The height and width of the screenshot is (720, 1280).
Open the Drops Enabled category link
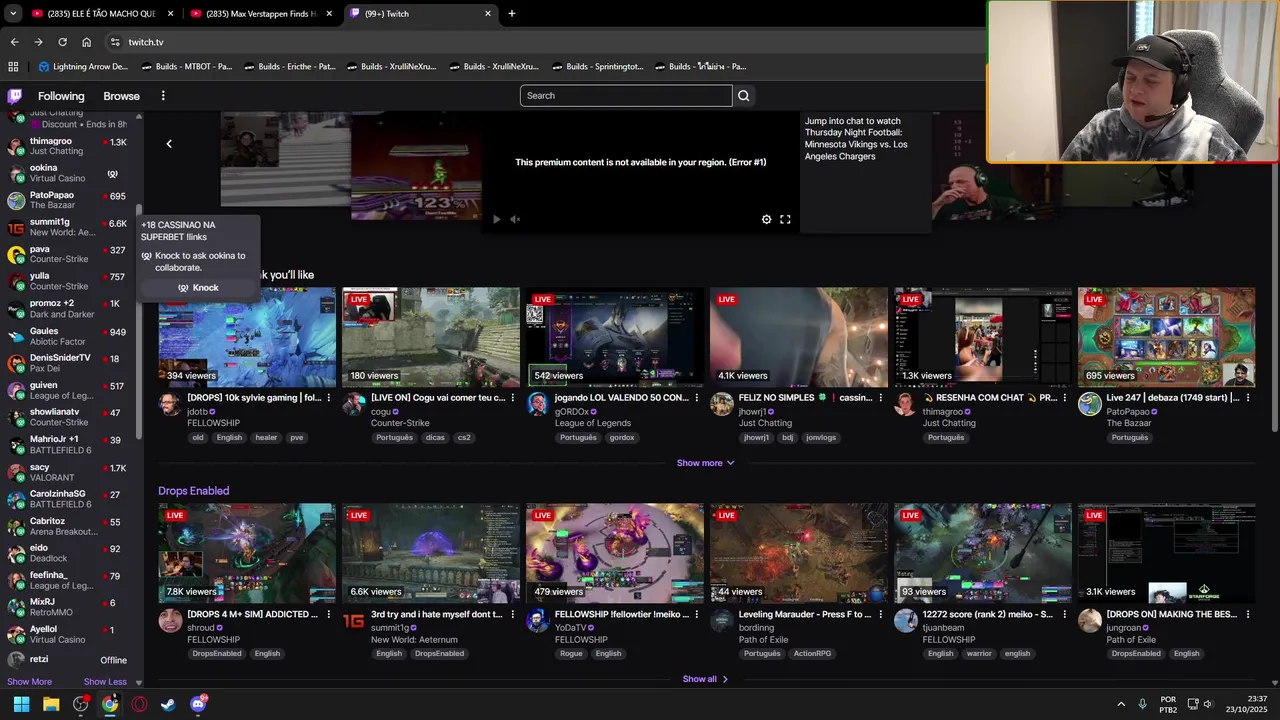193,491
